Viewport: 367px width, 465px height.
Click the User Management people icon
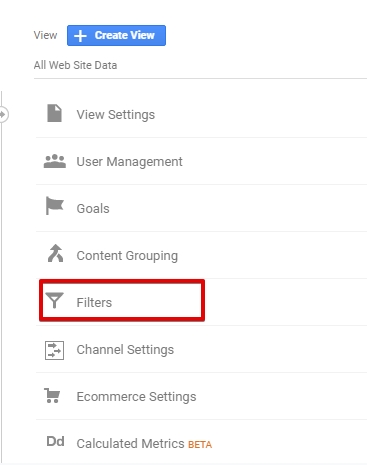pos(55,161)
